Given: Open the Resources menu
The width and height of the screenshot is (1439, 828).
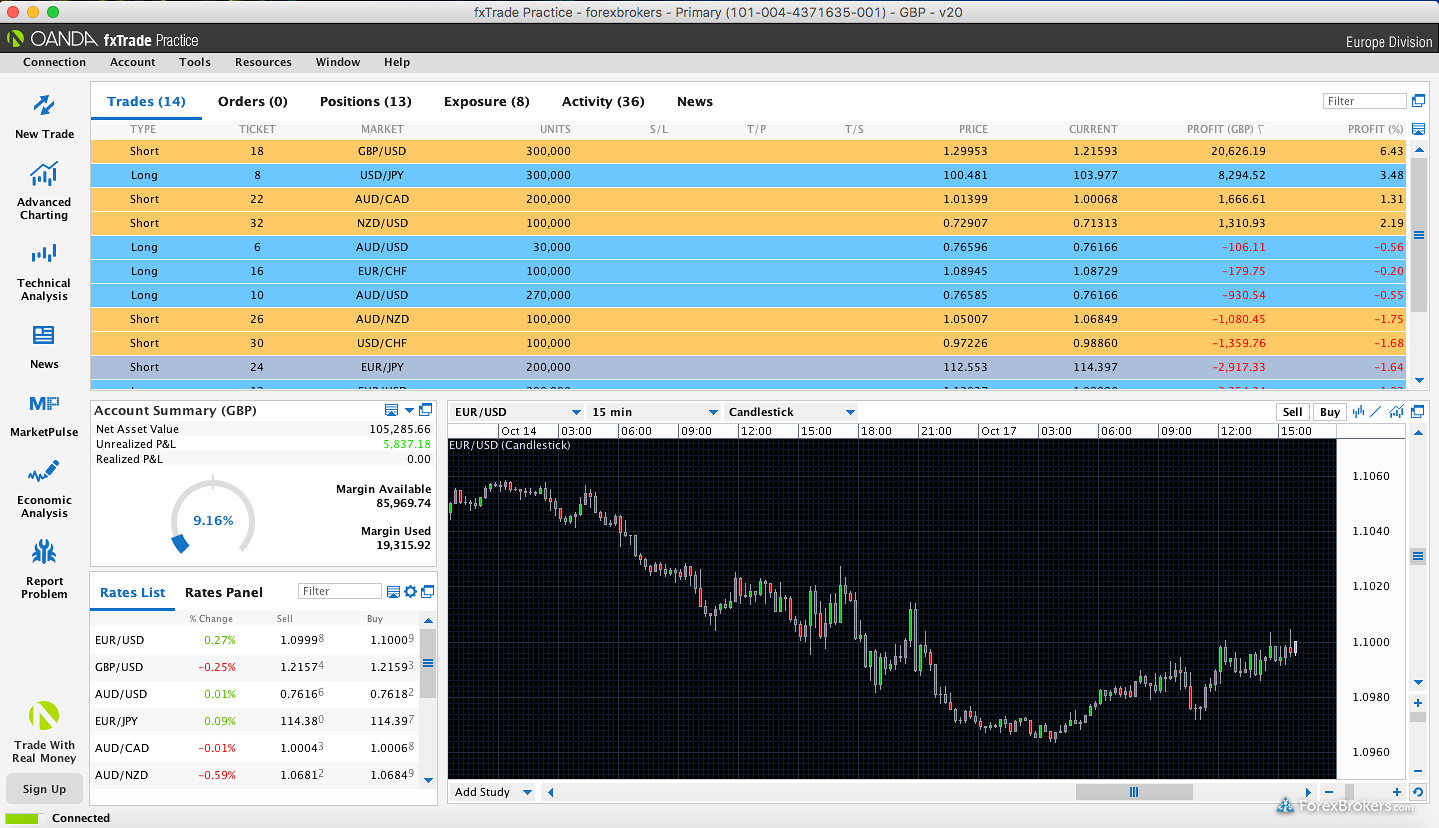Looking at the screenshot, I should pos(263,62).
